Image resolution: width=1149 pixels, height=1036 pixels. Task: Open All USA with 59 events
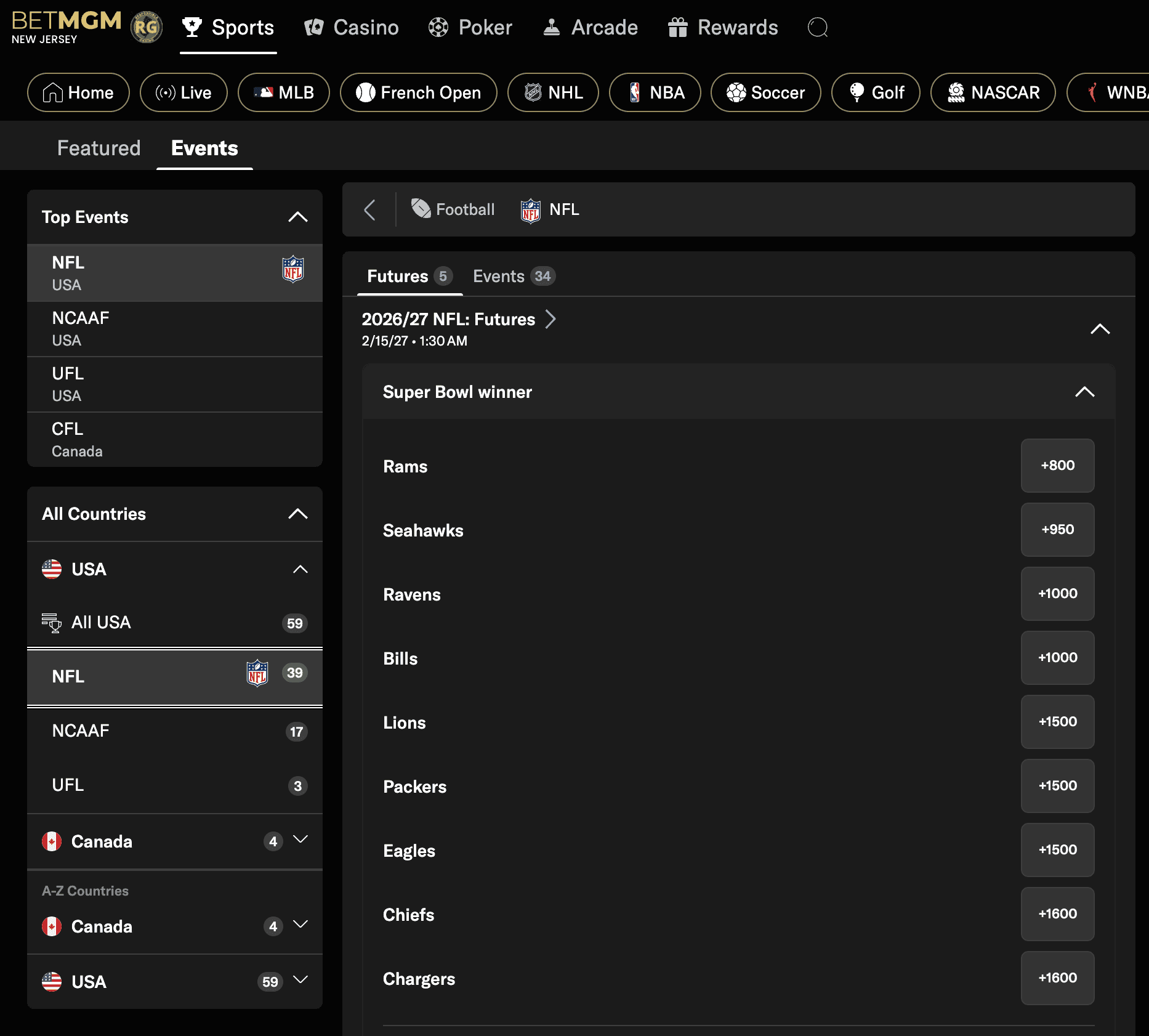175,623
